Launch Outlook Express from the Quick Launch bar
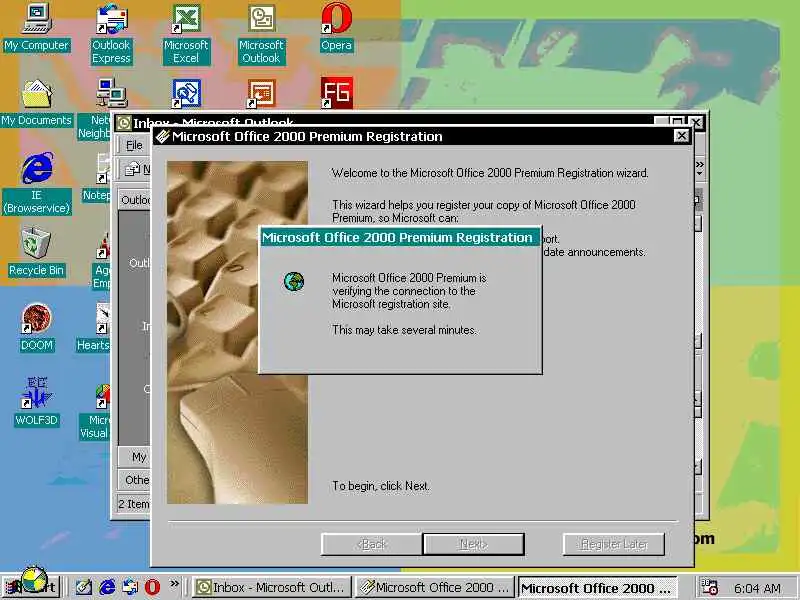Image resolution: width=800 pixels, height=600 pixels. point(130,587)
